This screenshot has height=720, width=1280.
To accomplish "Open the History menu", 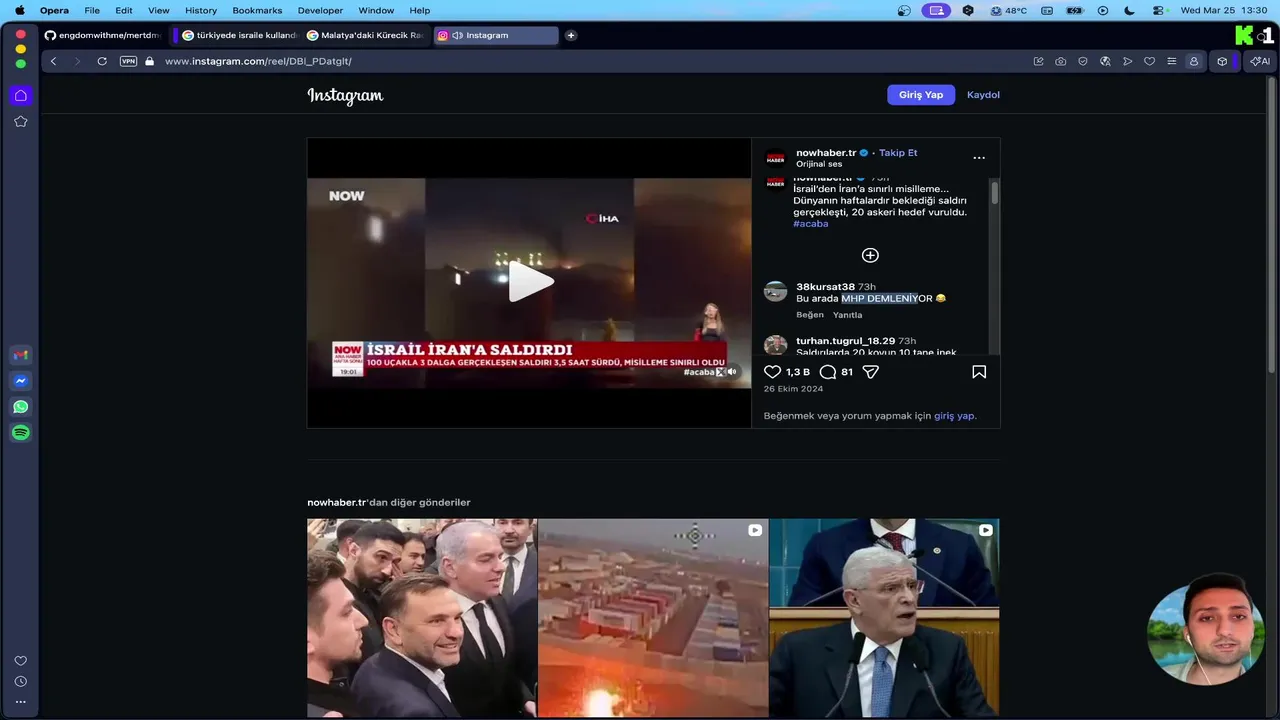I will coord(201,10).
